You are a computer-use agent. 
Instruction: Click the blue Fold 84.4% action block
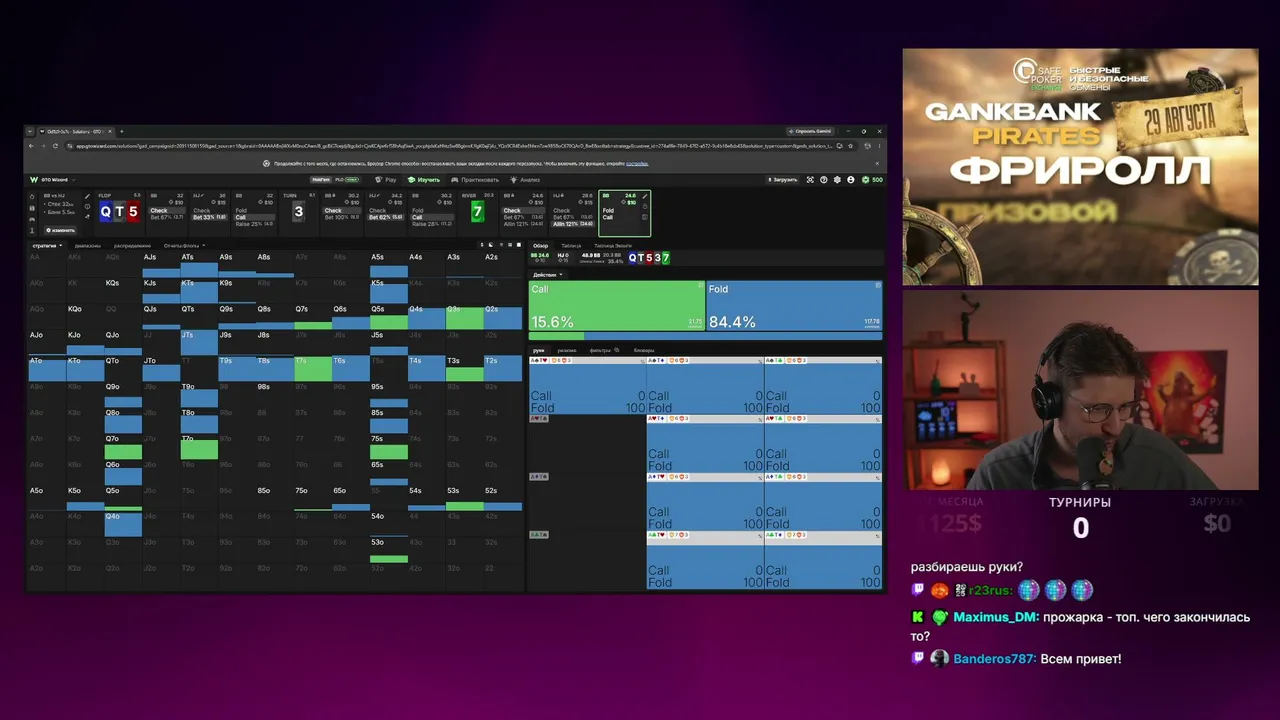(794, 305)
